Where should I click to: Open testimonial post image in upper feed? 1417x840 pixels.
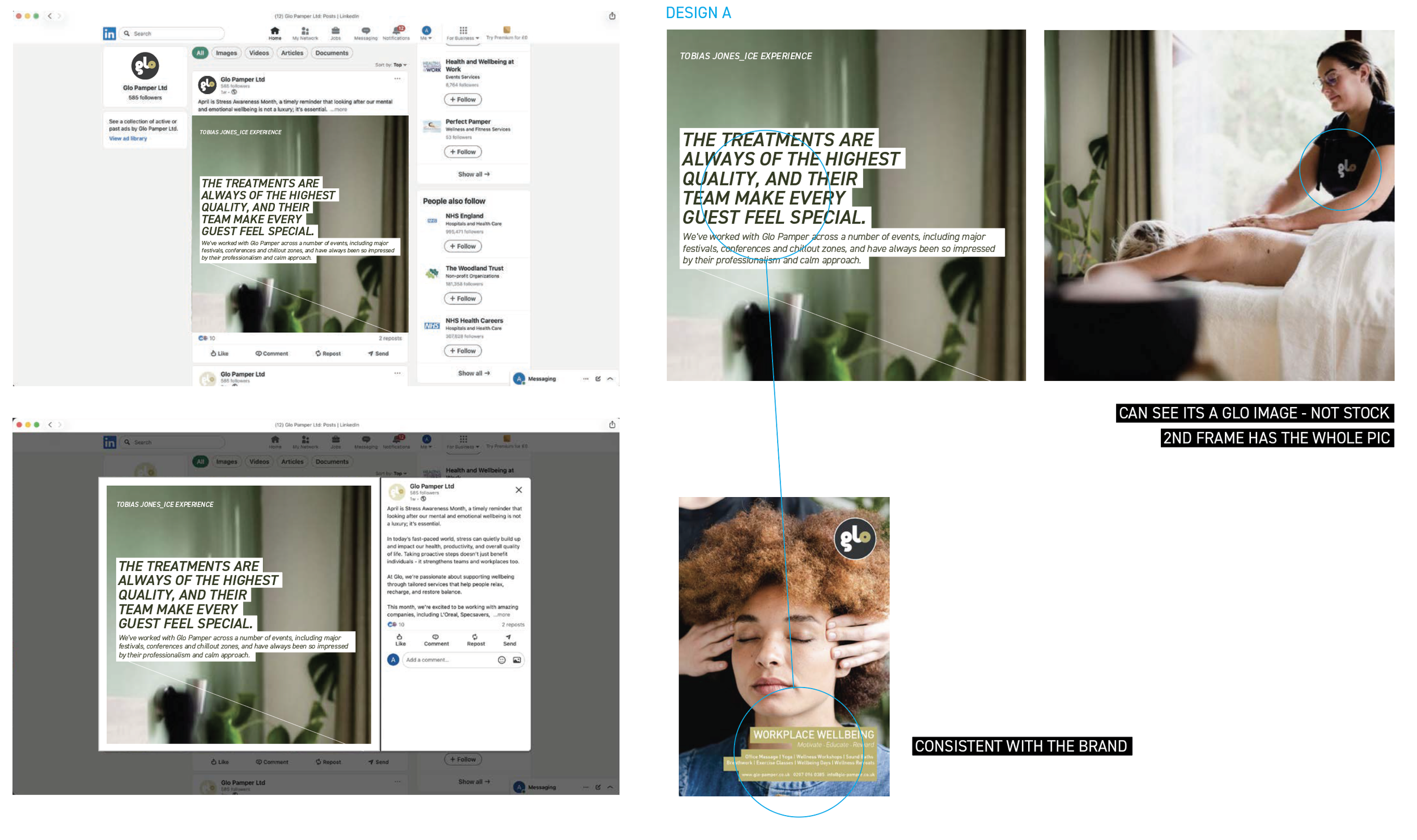point(300,224)
